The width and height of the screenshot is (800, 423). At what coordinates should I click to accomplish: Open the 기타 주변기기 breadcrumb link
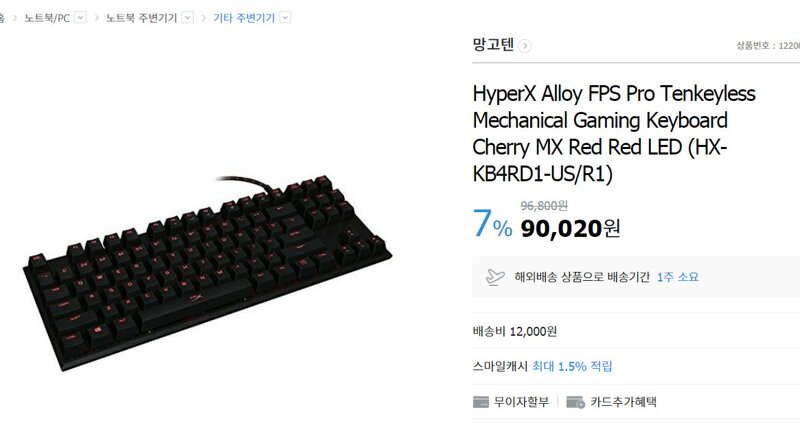coord(244,18)
